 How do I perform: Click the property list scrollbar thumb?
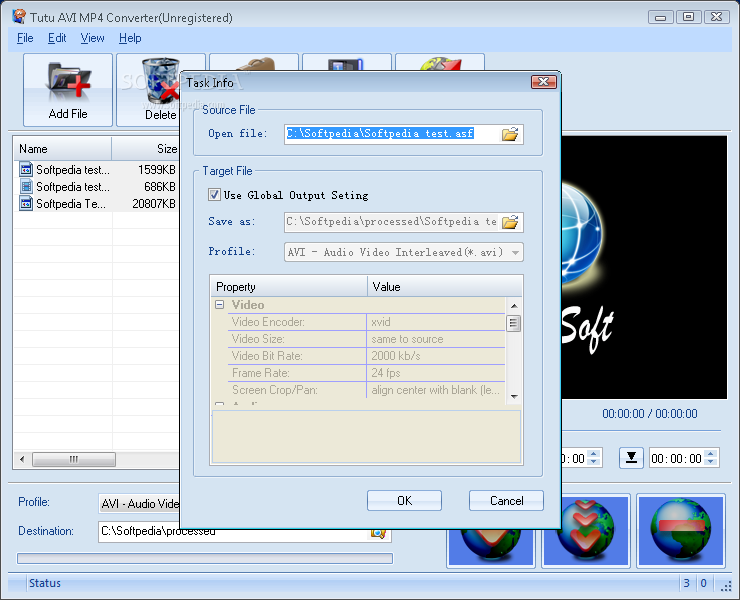point(513,323)
